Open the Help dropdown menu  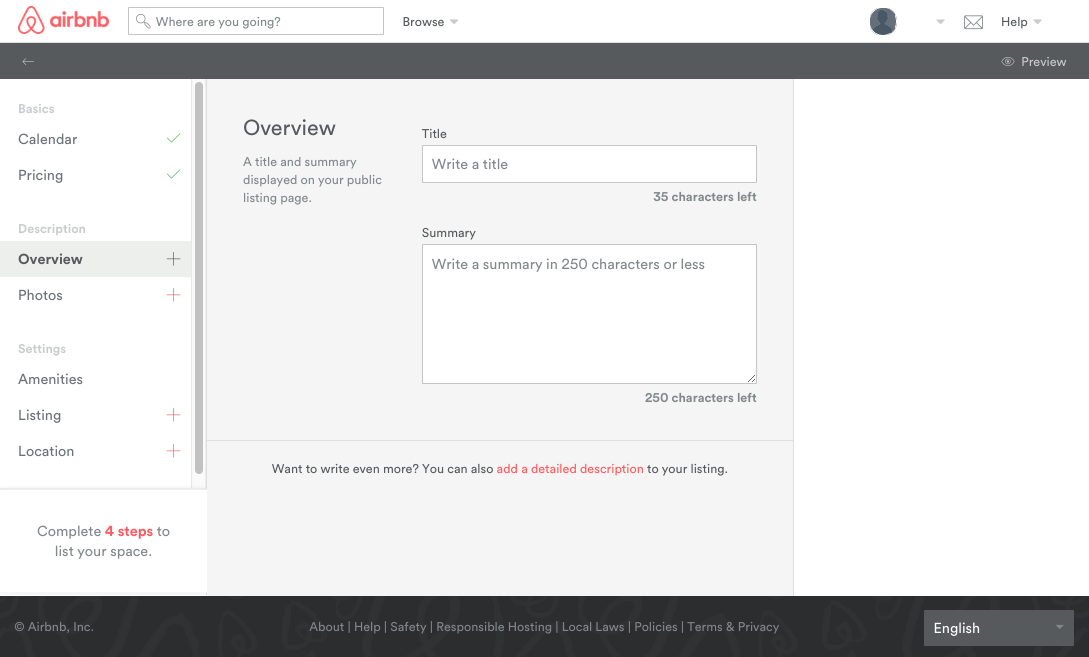(1020, 21)
